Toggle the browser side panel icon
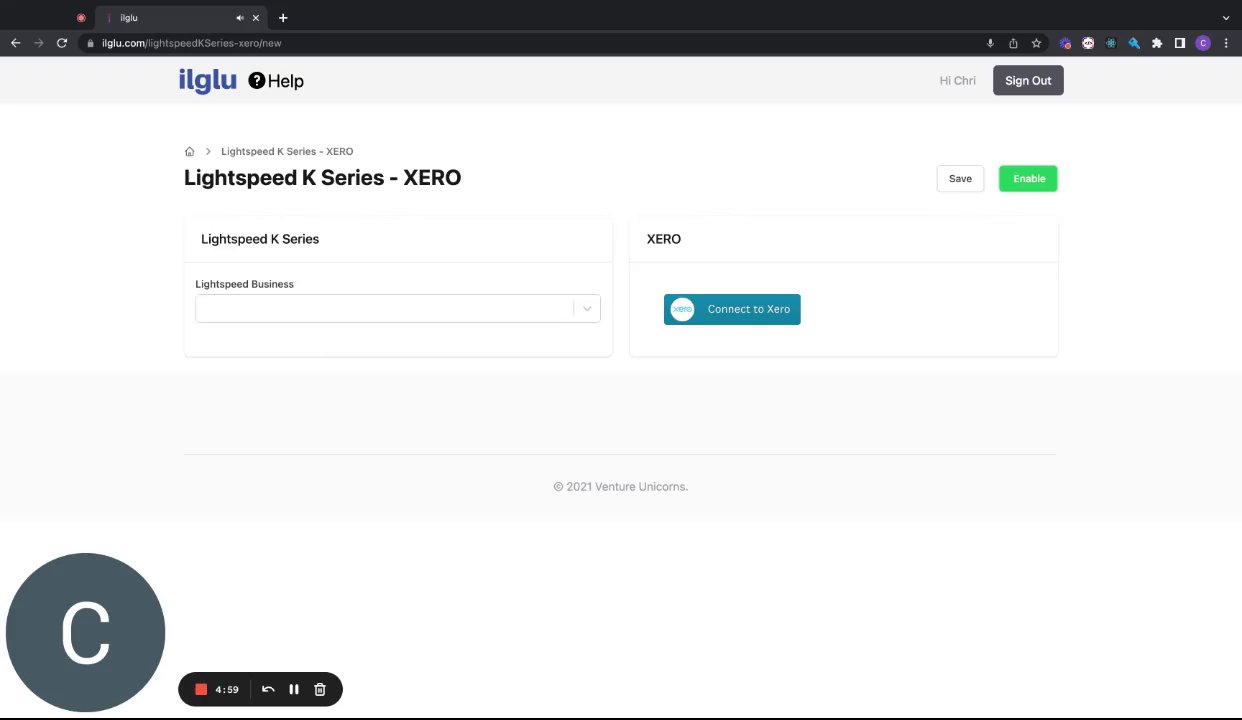The height and width of the screenshot is (720, 1242). click(x=1180, y=43)
